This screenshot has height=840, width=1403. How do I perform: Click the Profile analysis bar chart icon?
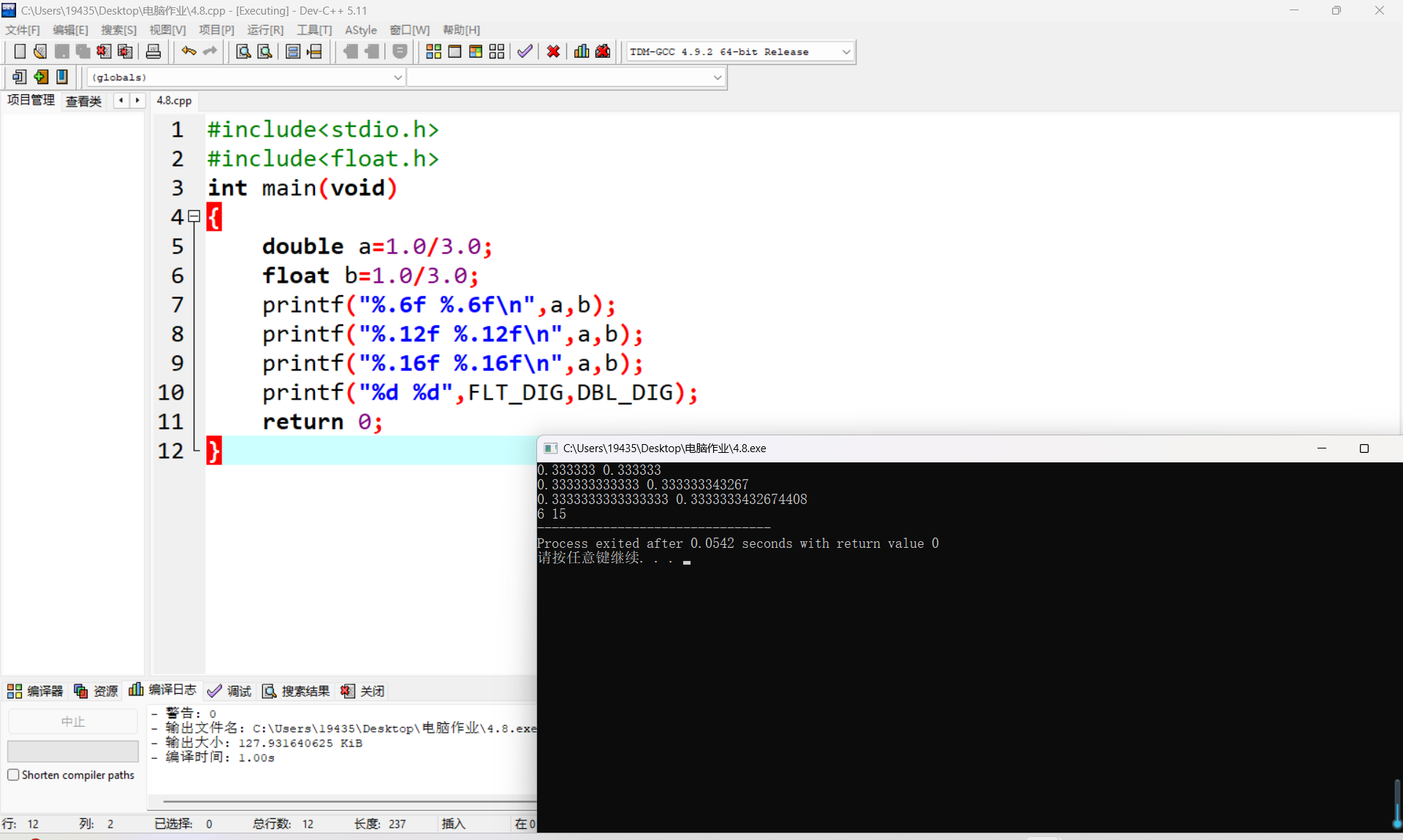(x=582, y=51)
